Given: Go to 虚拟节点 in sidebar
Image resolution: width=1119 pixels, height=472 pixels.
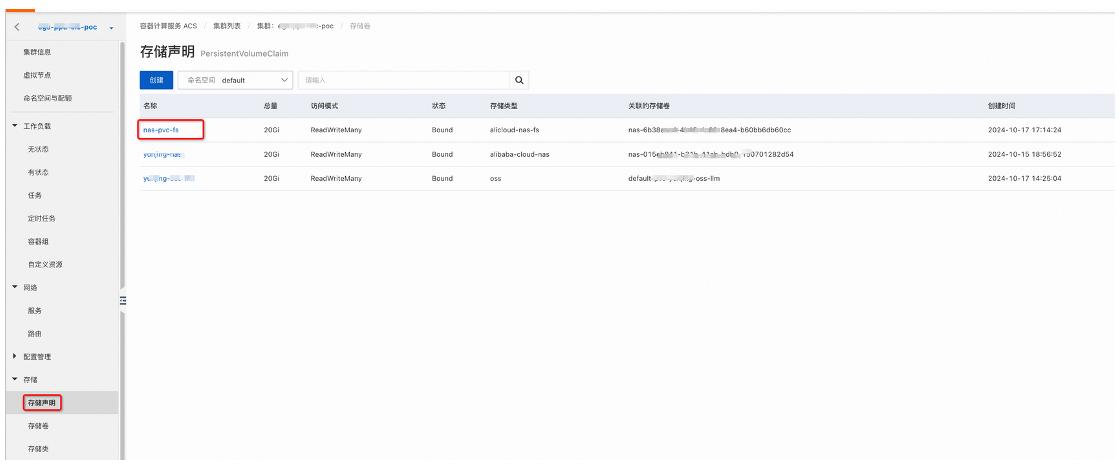Looking at the screenshot, I should coord(37,75).
